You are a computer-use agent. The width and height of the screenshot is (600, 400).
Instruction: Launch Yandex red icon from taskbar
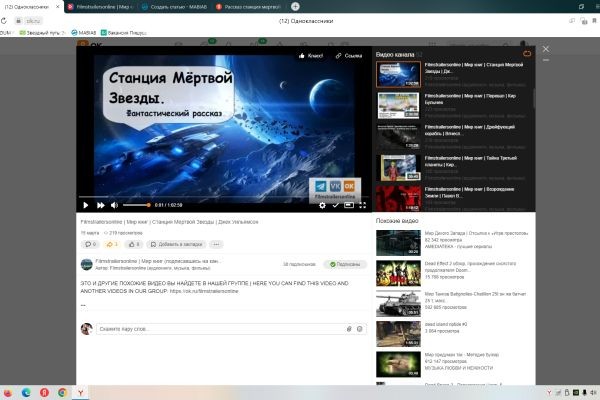pyautogui.click(x=44, y=393)
